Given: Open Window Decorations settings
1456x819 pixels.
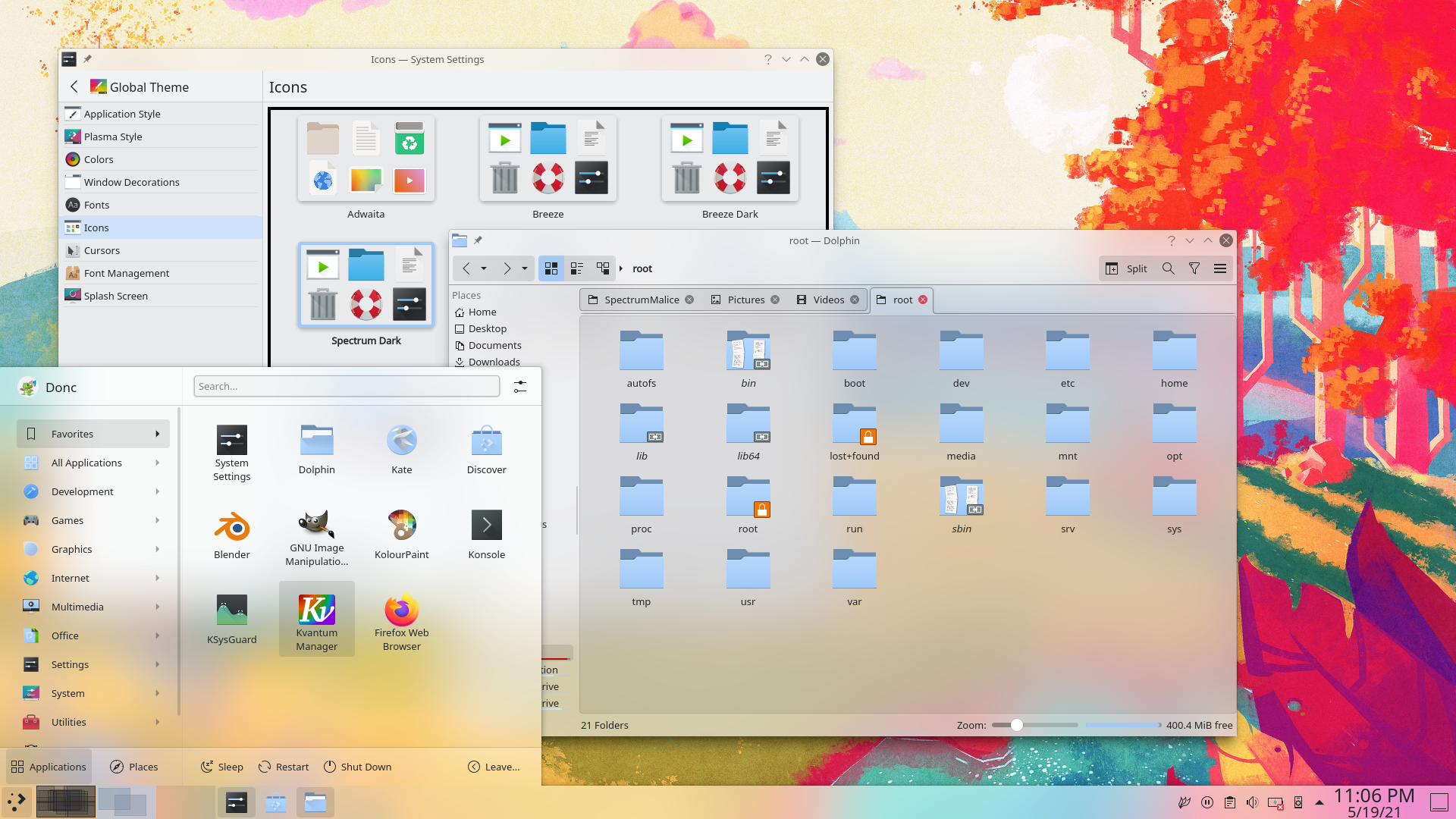Looking at the screenshot, I should tap(160, 182).
